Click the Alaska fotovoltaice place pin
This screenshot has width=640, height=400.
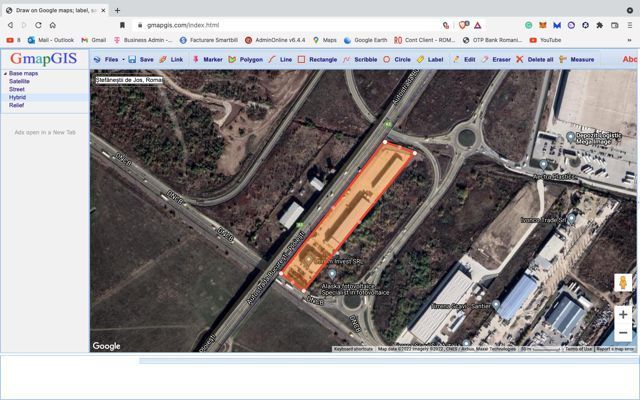[x=332, y=273]
